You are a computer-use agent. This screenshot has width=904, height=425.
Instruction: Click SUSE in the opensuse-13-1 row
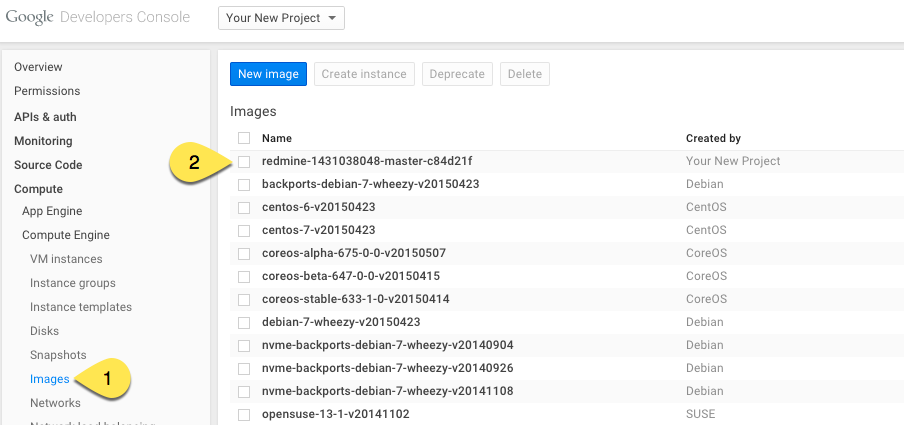(700, 414)
